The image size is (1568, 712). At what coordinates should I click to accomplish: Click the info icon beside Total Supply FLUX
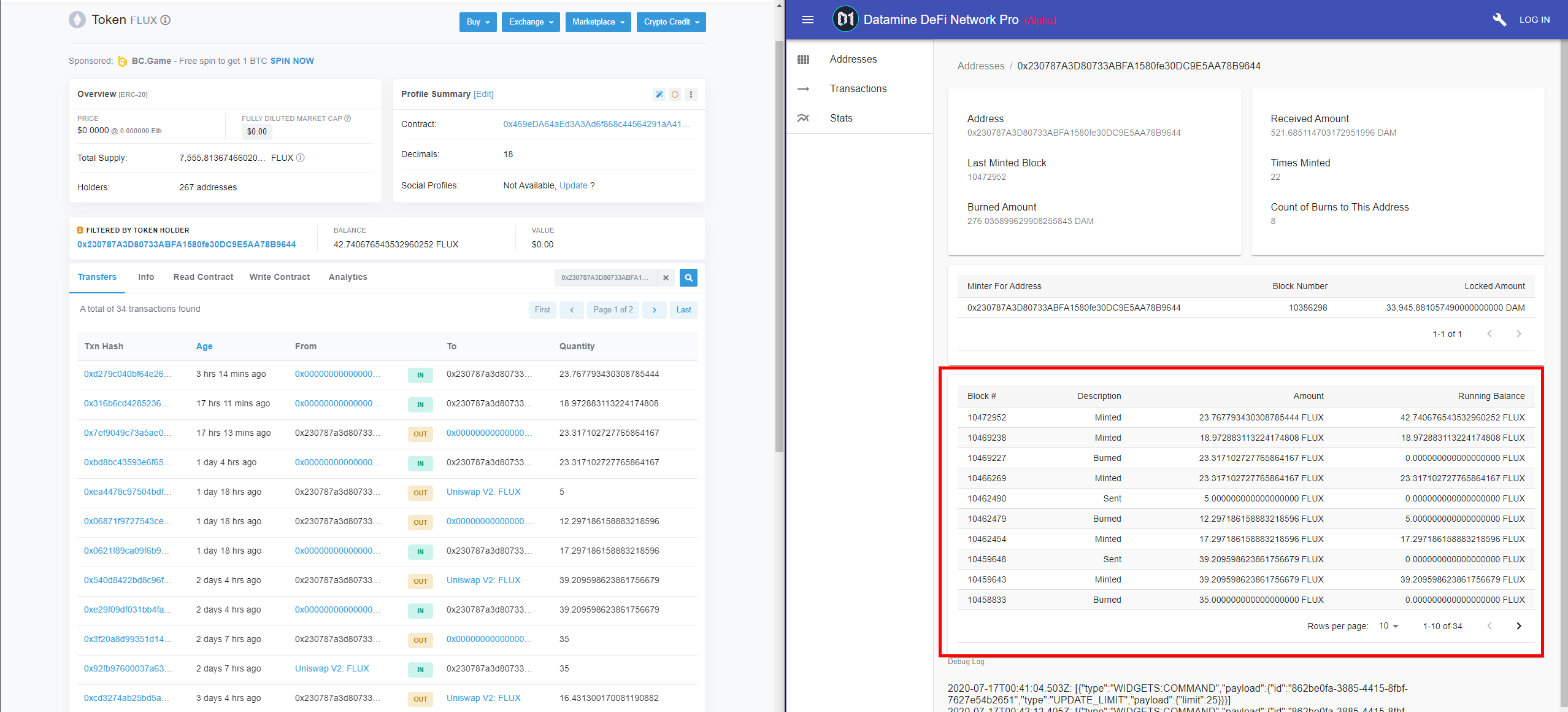[300, 158]
